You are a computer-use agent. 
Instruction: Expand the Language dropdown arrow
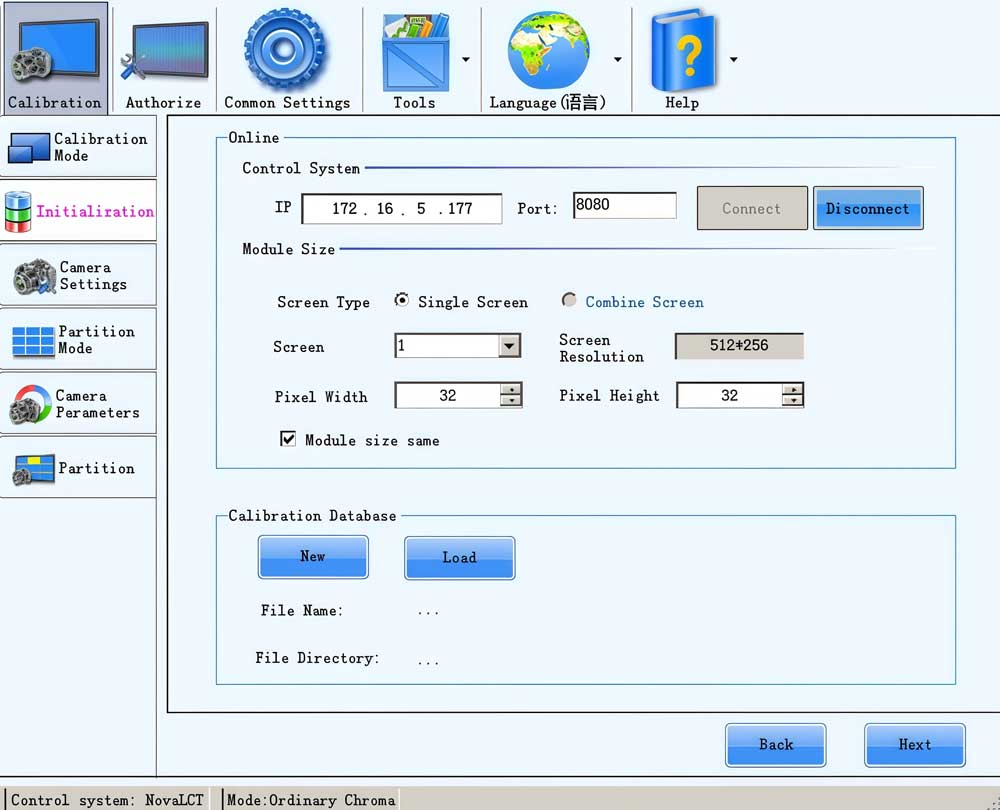click(617, 59)
